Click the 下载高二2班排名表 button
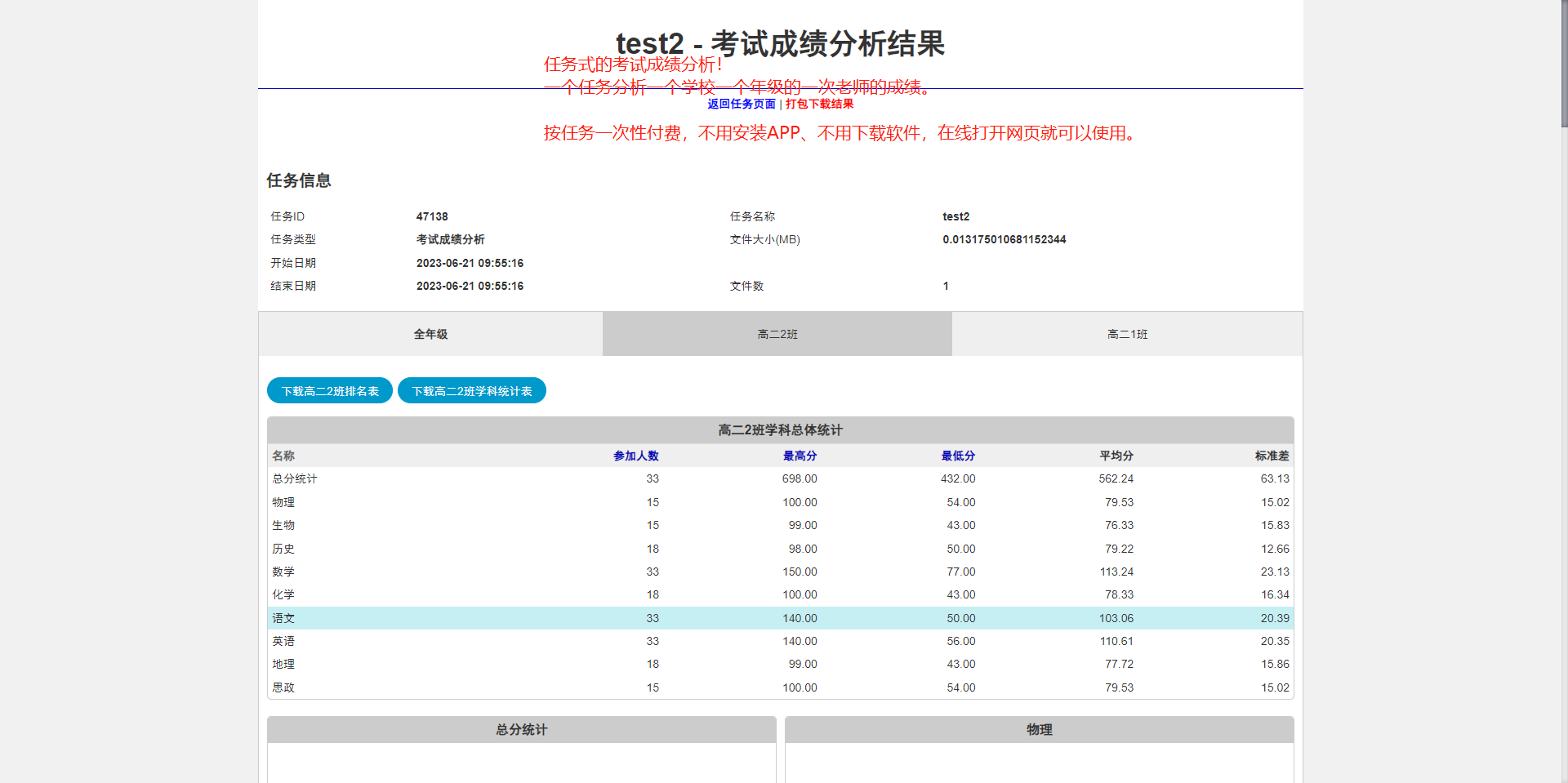This screenshot has height=783, width=1568. coord(330,391)
